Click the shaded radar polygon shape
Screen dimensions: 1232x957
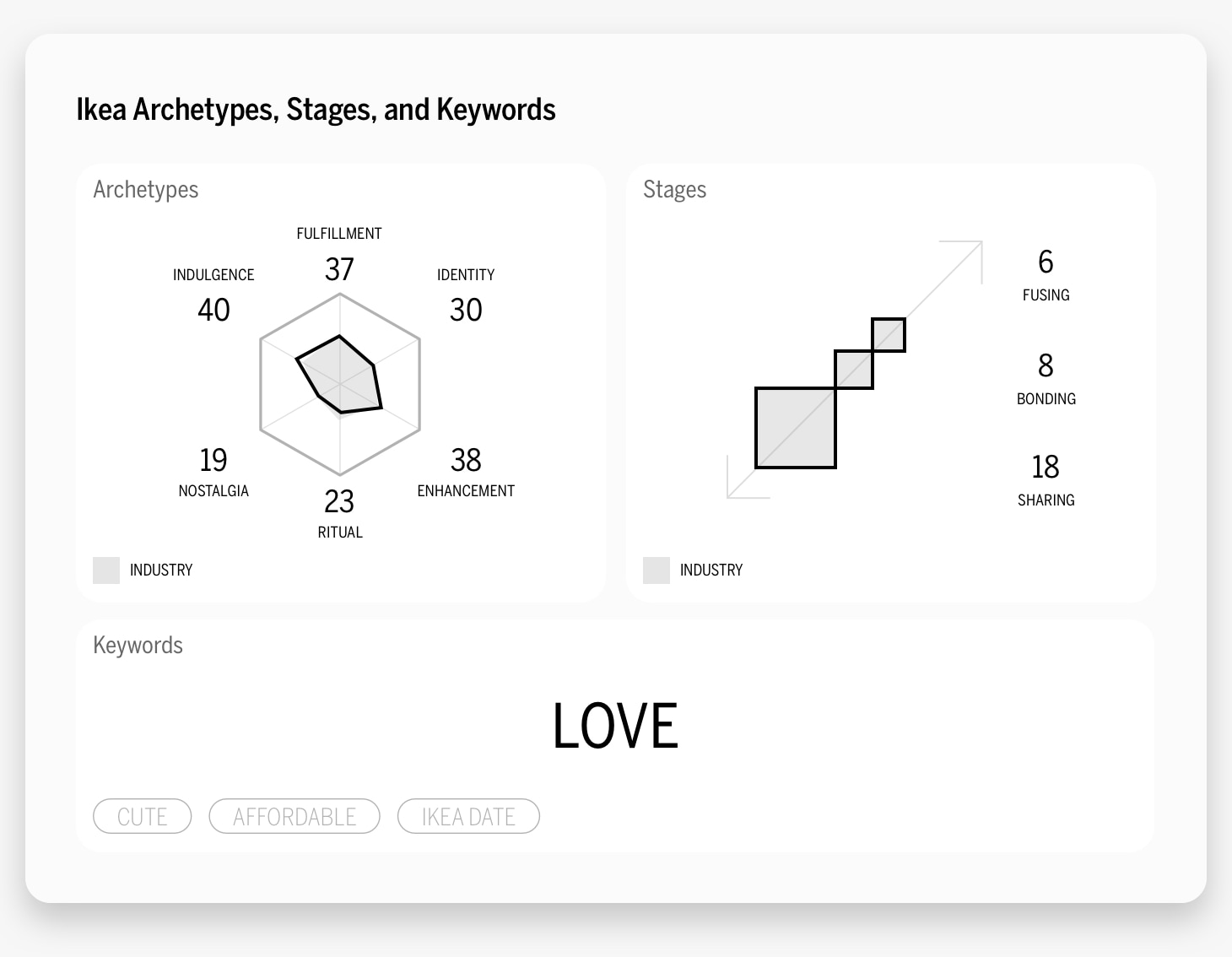338,376
